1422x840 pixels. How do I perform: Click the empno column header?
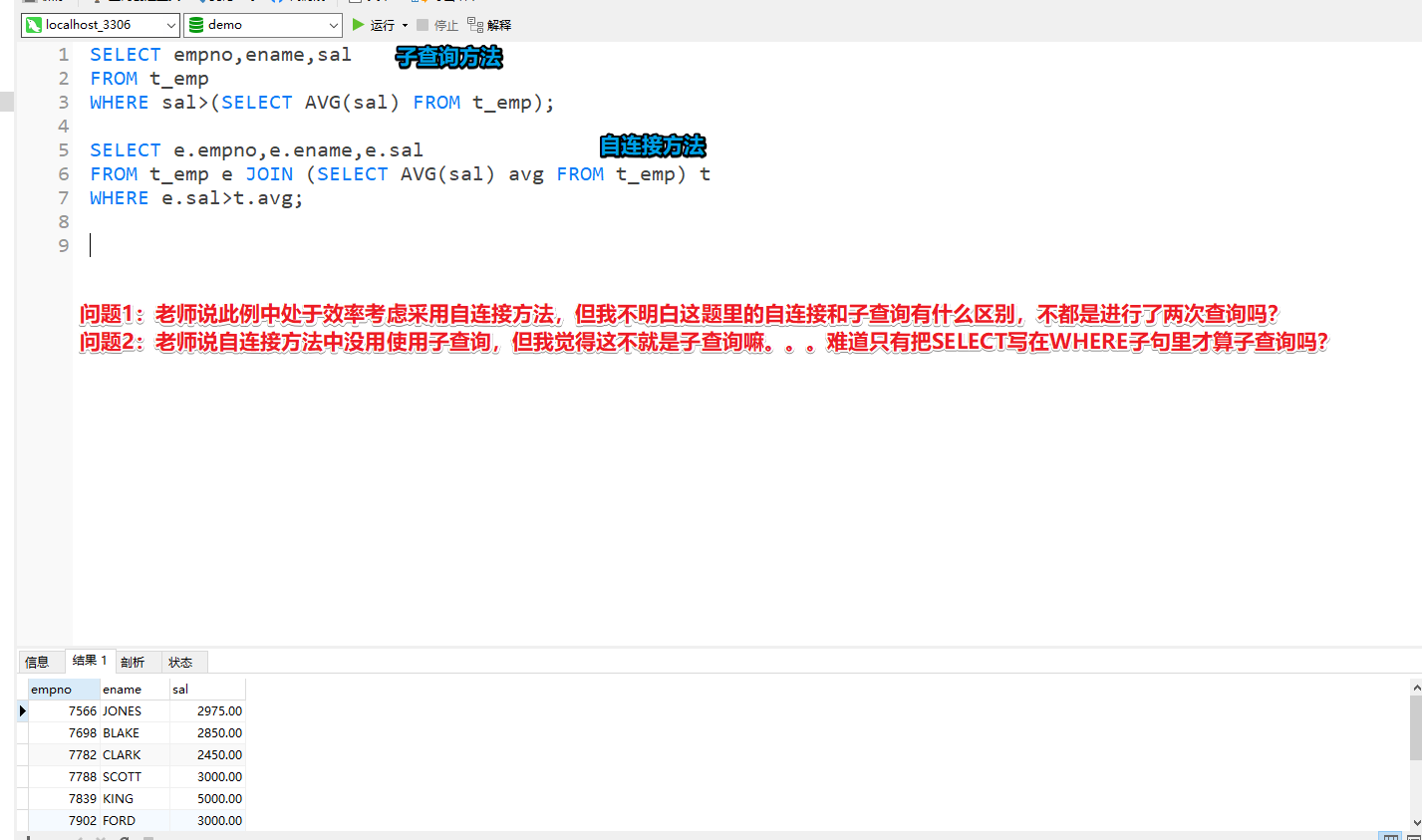(64, 689)
